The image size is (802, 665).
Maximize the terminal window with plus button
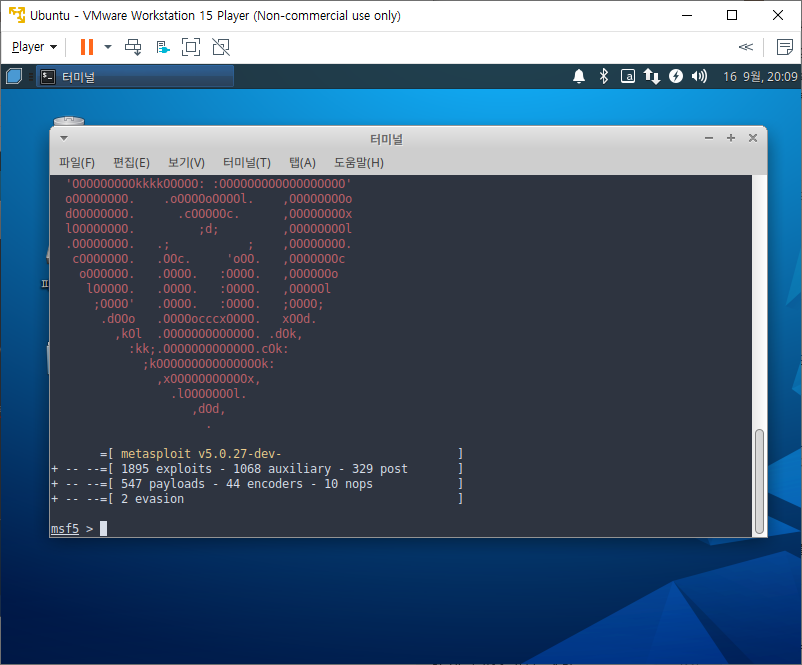tap(731, 138)
